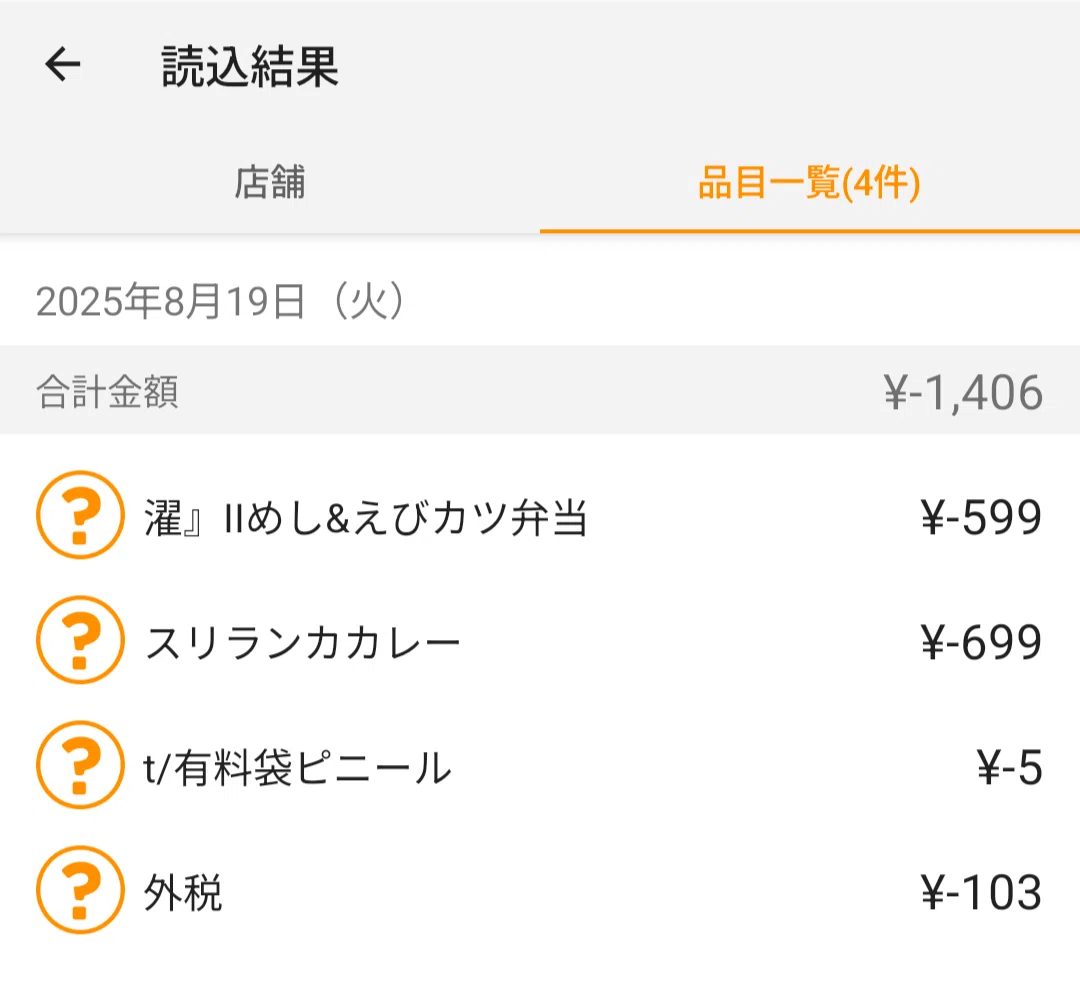Tap the ¥-5 price value

point(1010,767)
